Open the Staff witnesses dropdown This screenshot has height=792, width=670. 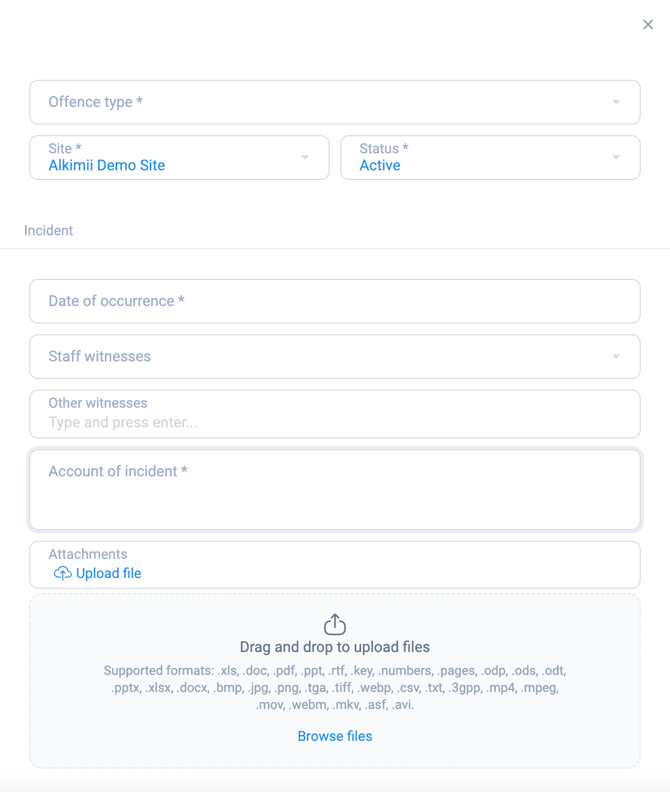tap(320, 356)
